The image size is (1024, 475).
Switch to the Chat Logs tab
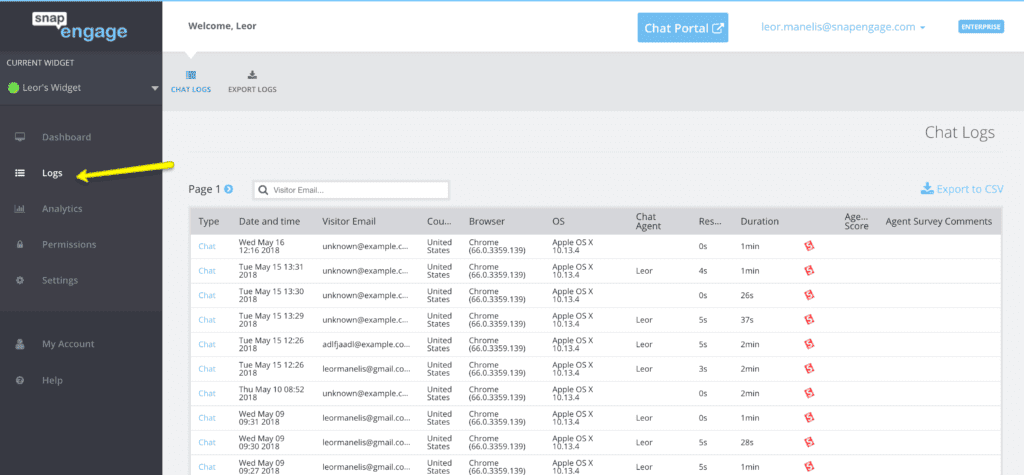(191, 82)
